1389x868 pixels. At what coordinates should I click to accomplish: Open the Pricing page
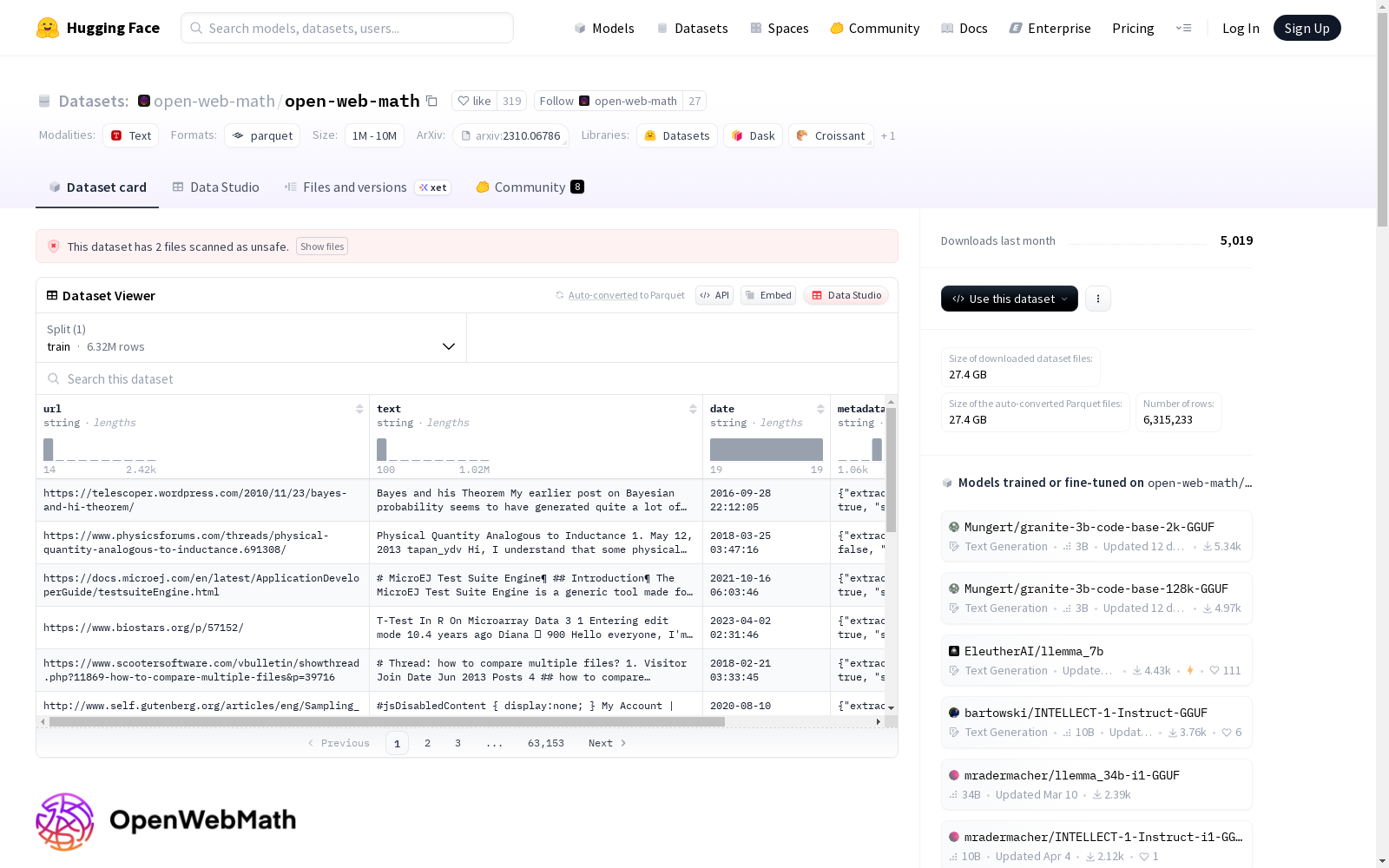(1133, 28)
